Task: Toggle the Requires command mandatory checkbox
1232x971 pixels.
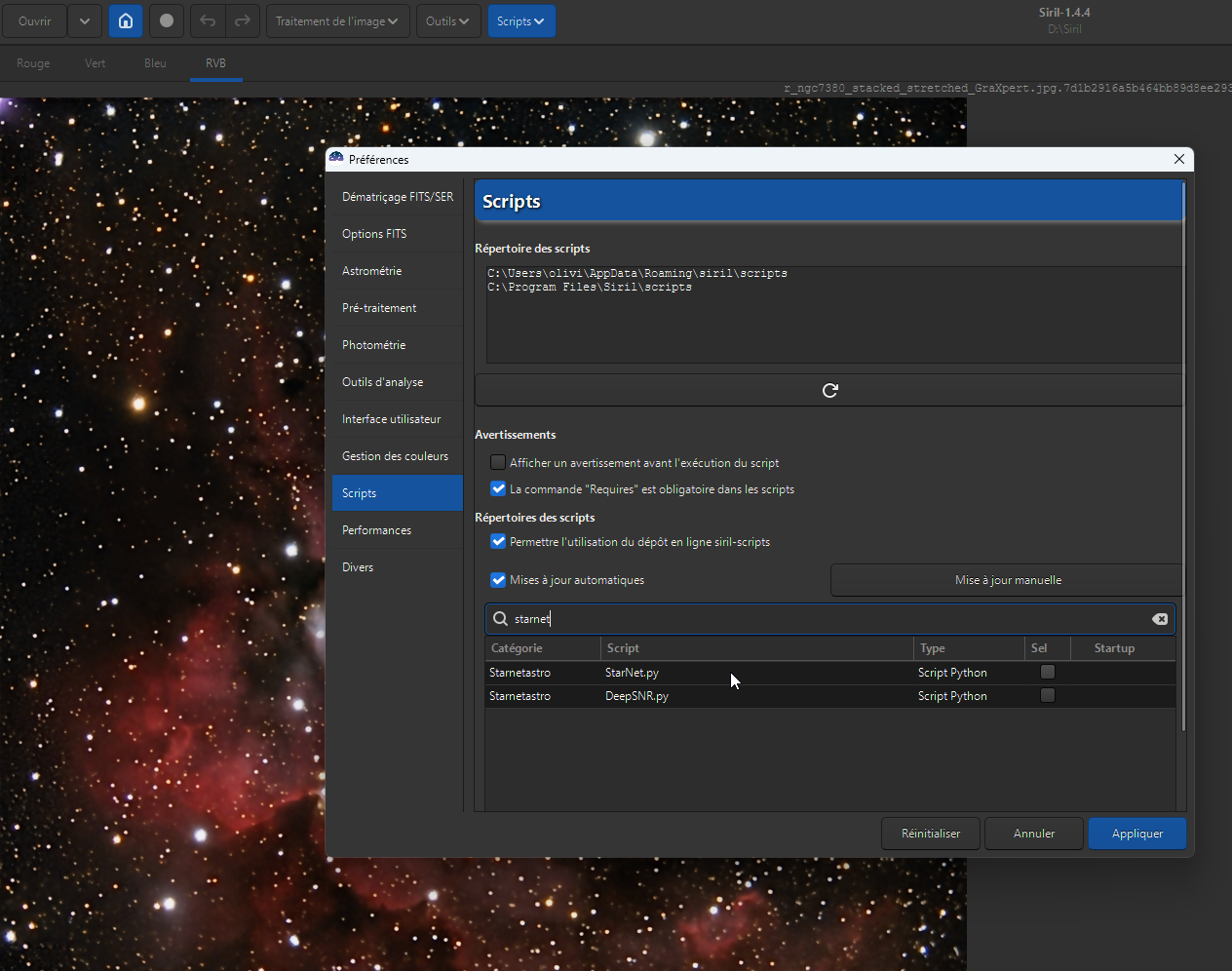Action: click(x=498, y=489)
